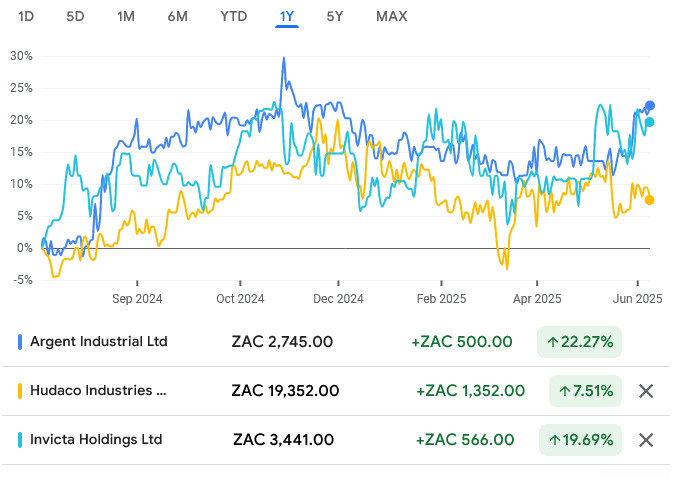The height and width of the screenshot is (479, 679).
Task: Switch to the 1M range tab
Action: (x=126, y=16)
